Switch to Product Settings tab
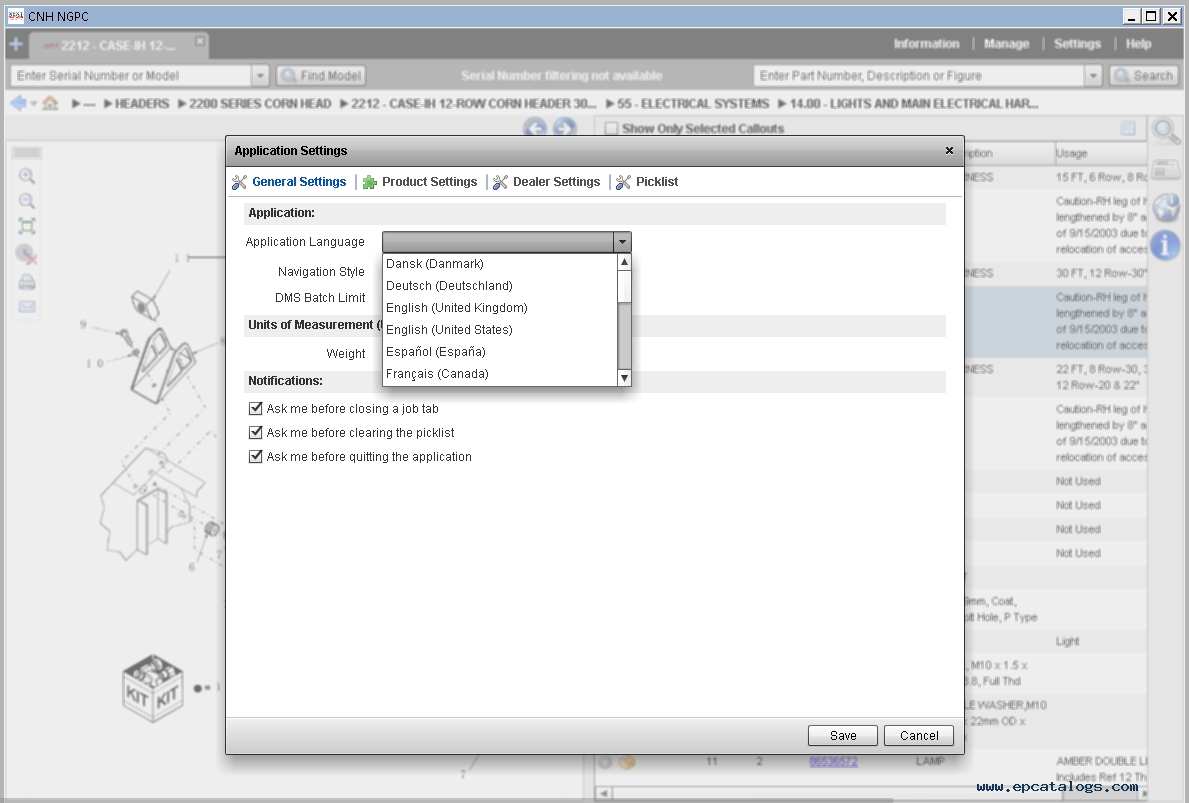Viewport: 1189px width, 803px height. point(429,182)
